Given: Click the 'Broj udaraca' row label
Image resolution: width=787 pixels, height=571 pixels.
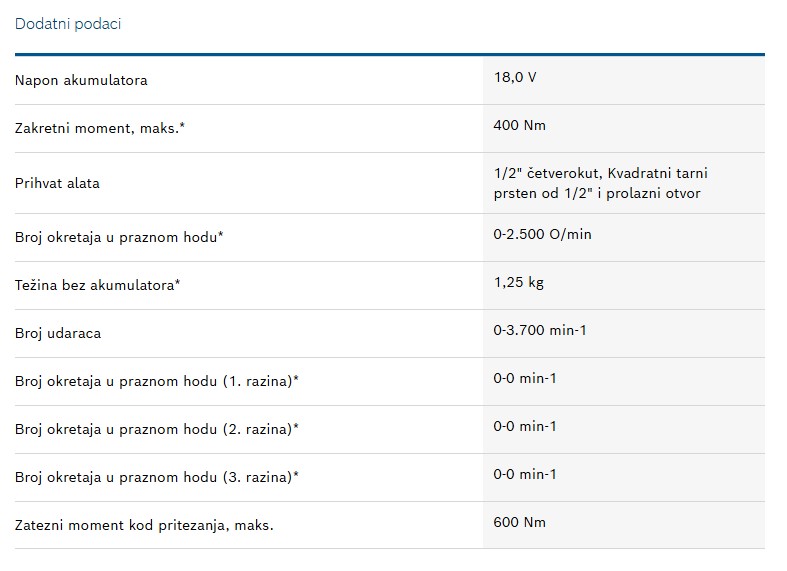Looking at the screenshot, I should [x=58, y=333].
